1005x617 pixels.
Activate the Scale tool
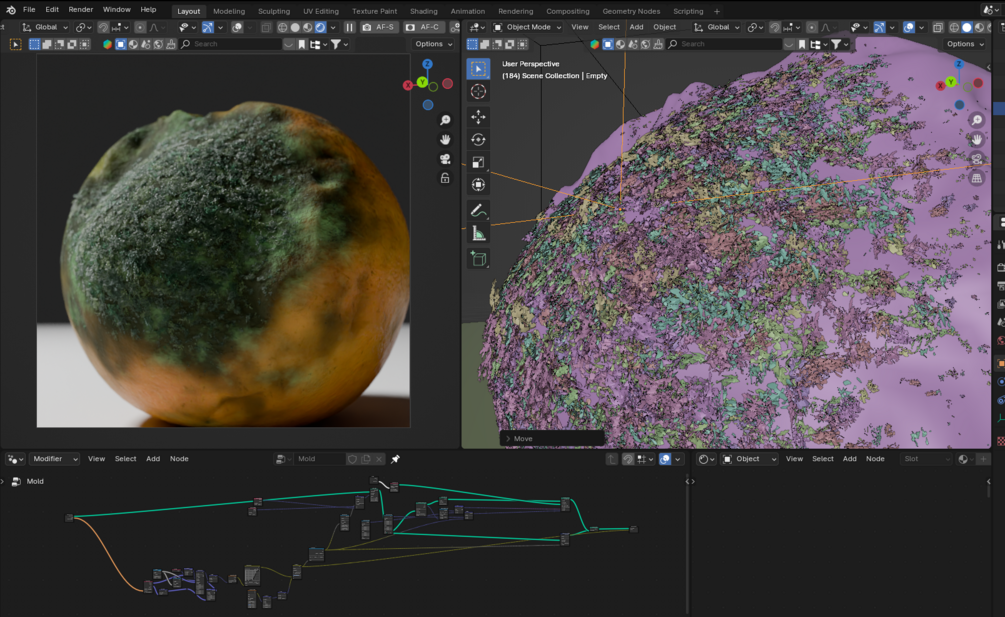pyautogui.click(x=478, y=162)
